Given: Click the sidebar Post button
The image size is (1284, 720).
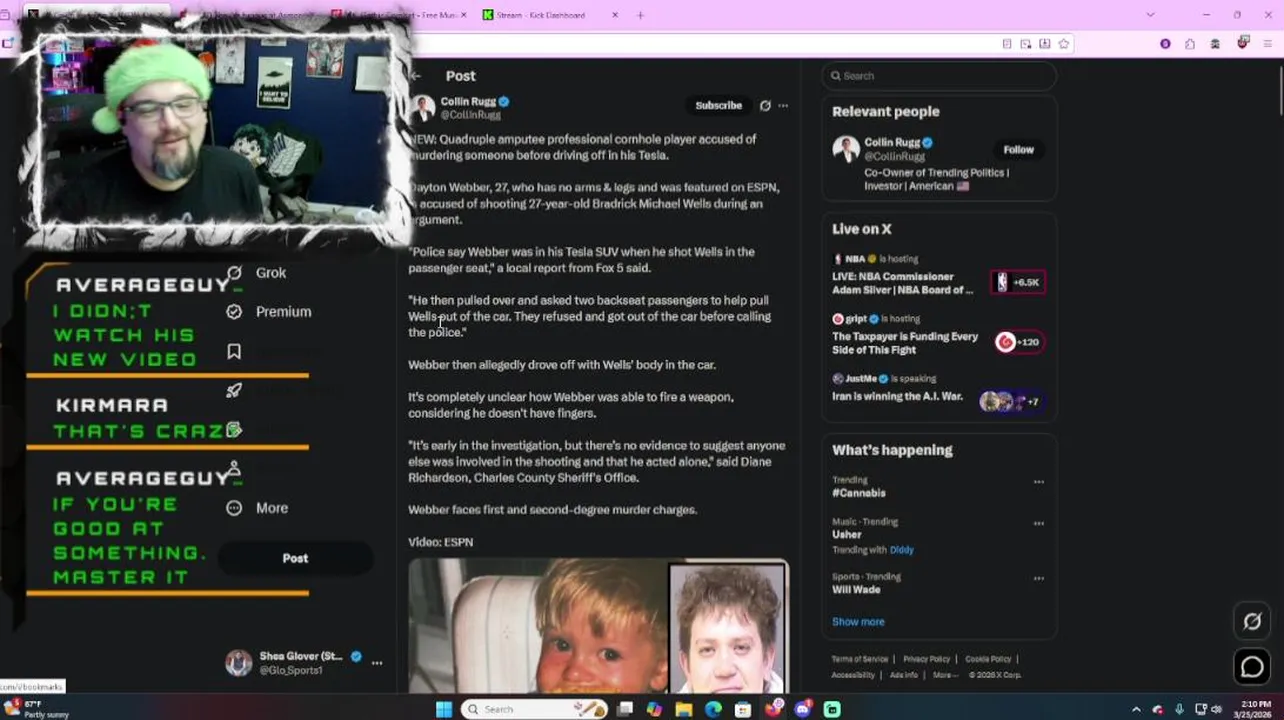Looking at the screenshot, I should (295, 558).
